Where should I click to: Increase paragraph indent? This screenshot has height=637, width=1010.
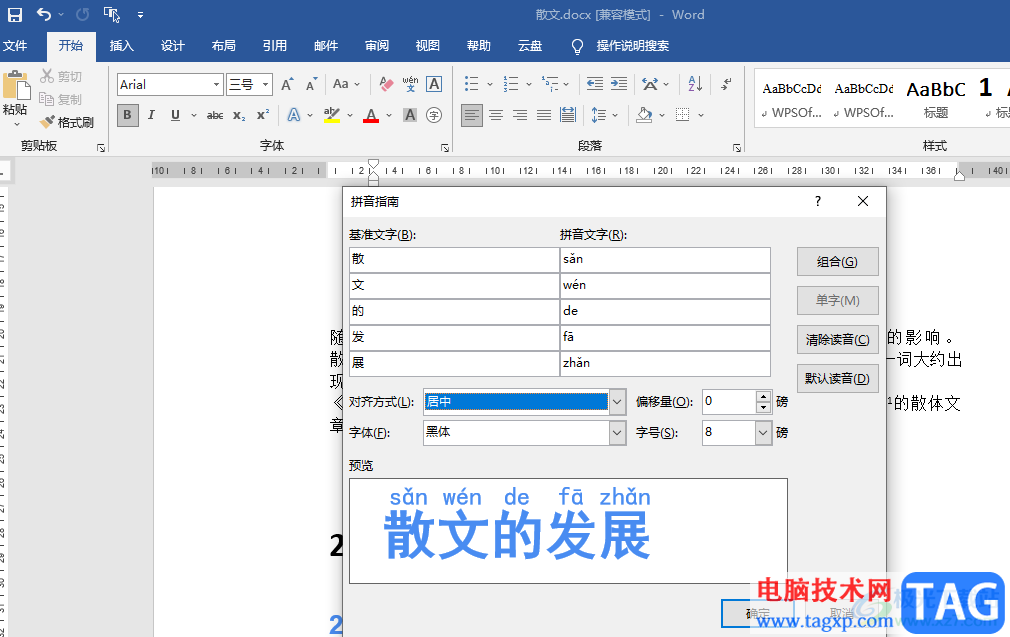click(x=619, y=84)
